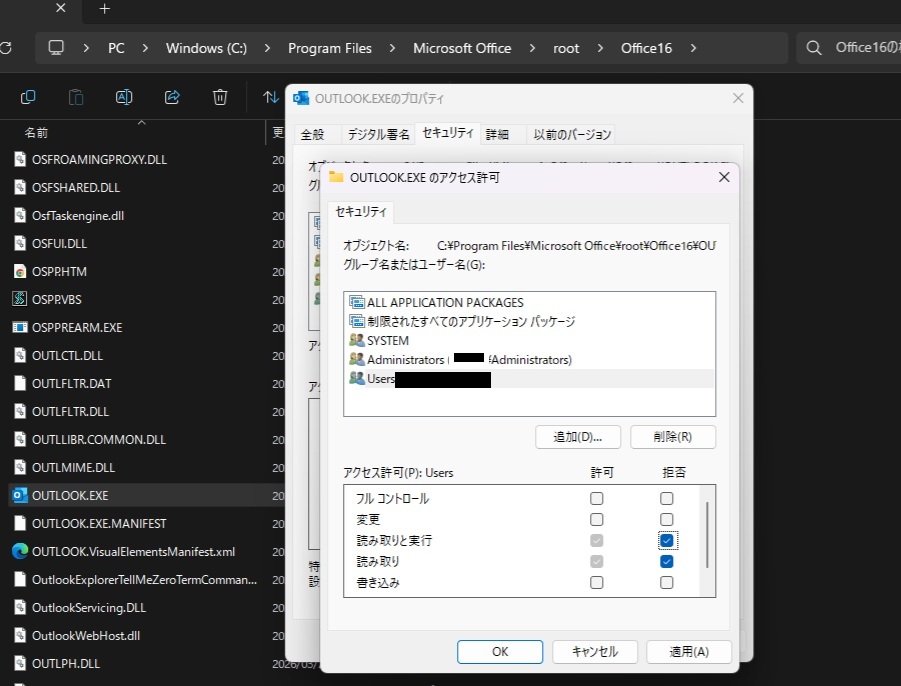Open the 以前のバージョン tab
The height and width of the screenshot is (686, 901).
[x=570, y=134]
